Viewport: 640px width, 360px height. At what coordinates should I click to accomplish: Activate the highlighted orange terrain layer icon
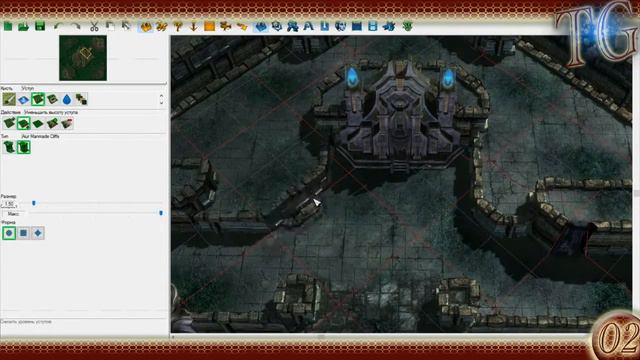[146, 27]
